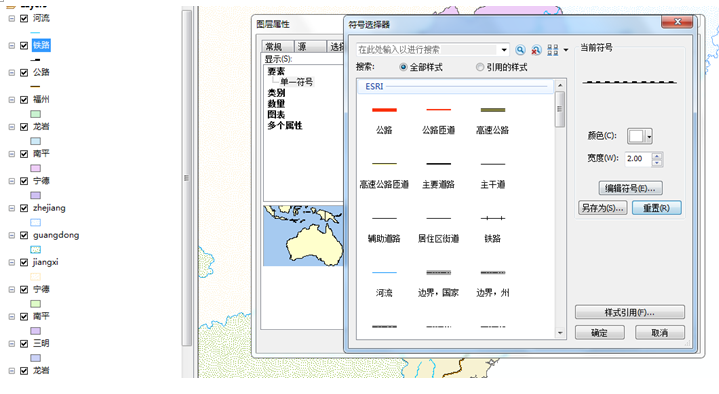Uncheck the zhejiang layer checkbox
Screen dimensions: 719x394
point(24,208)
